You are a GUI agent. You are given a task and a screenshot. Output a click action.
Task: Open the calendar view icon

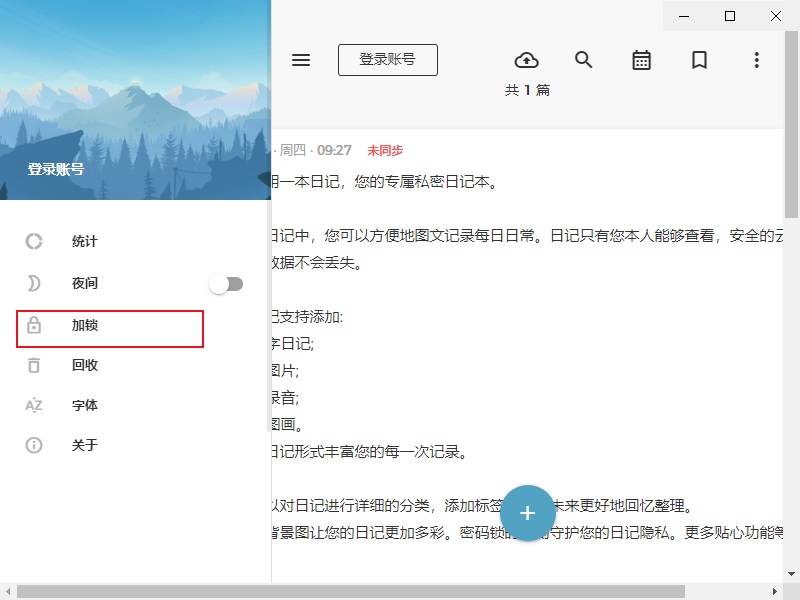pos(641,60)
